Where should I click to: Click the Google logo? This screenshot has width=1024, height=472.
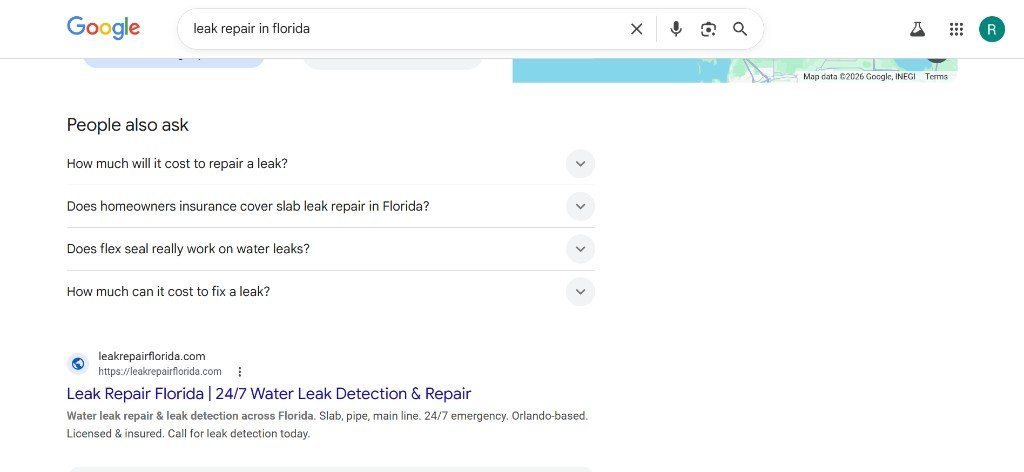[x=103, y=28]
